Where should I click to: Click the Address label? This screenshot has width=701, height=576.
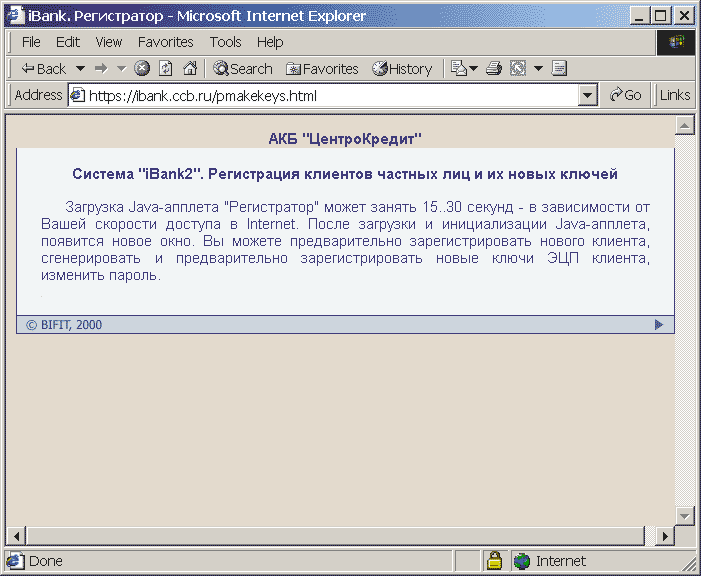pos(38,95)
